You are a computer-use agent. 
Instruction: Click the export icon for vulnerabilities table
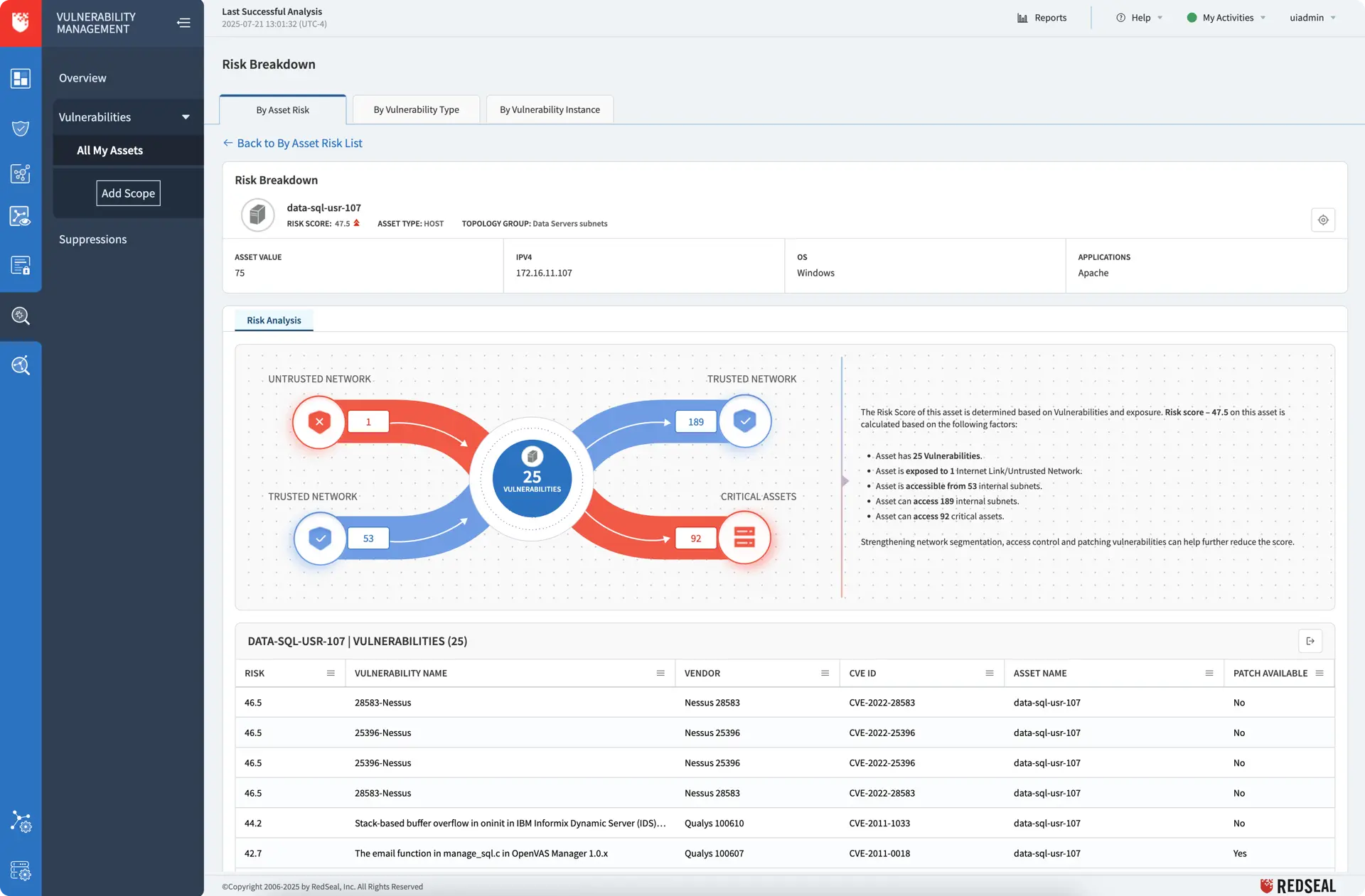(x=1310, y=641)
